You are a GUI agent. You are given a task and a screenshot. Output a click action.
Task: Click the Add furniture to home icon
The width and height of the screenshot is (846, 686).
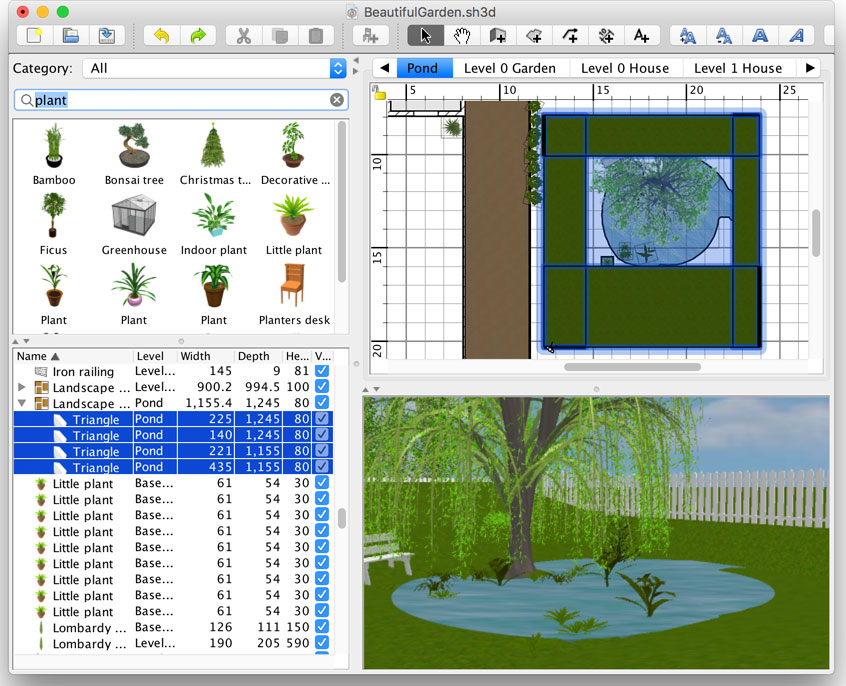tap(371, 36)
